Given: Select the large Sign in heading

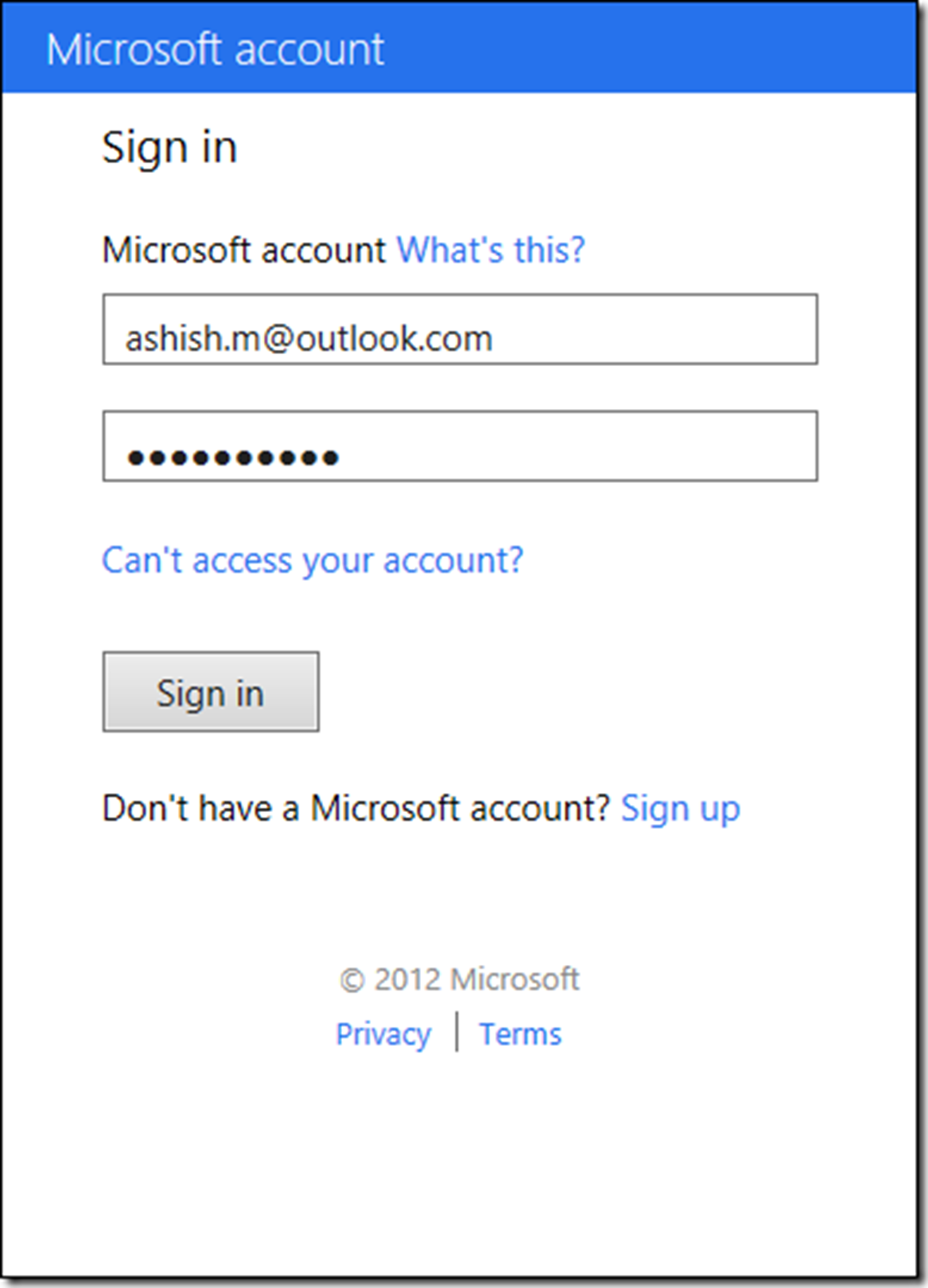Looking at the screenshot, I should click(x=169, y=147).
